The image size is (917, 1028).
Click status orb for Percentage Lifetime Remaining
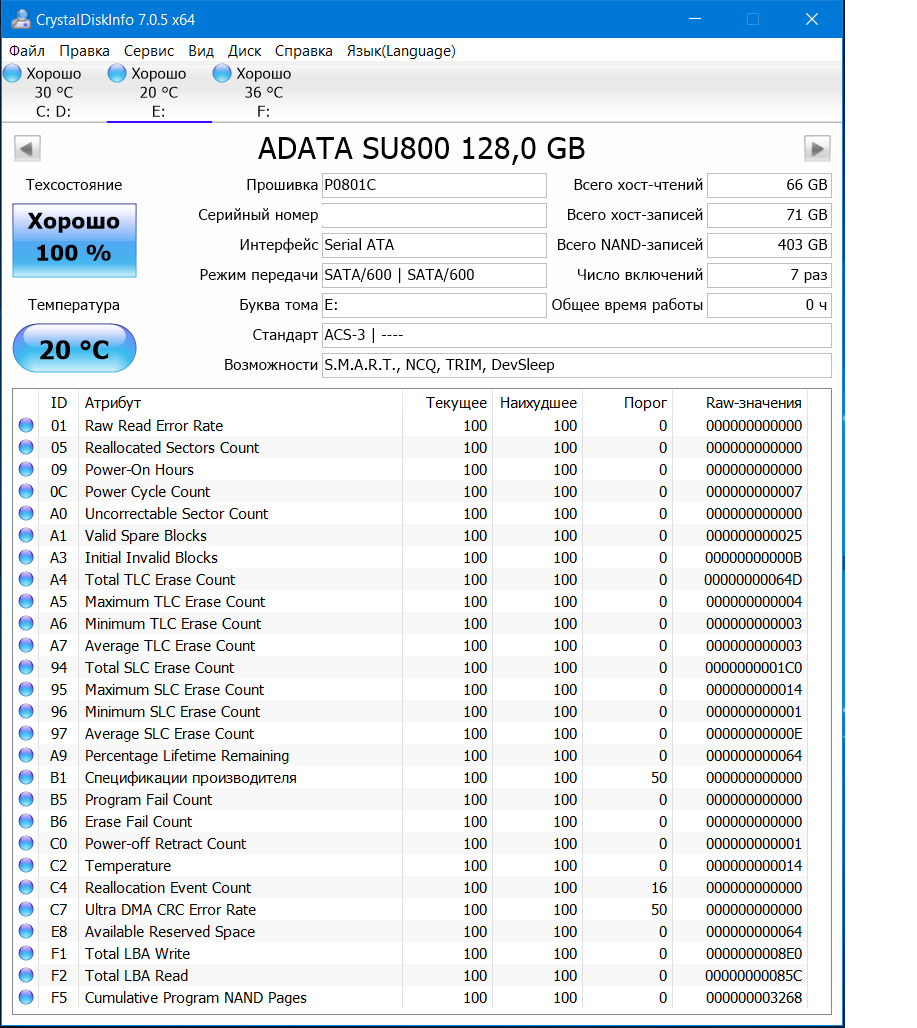[26, 755]
